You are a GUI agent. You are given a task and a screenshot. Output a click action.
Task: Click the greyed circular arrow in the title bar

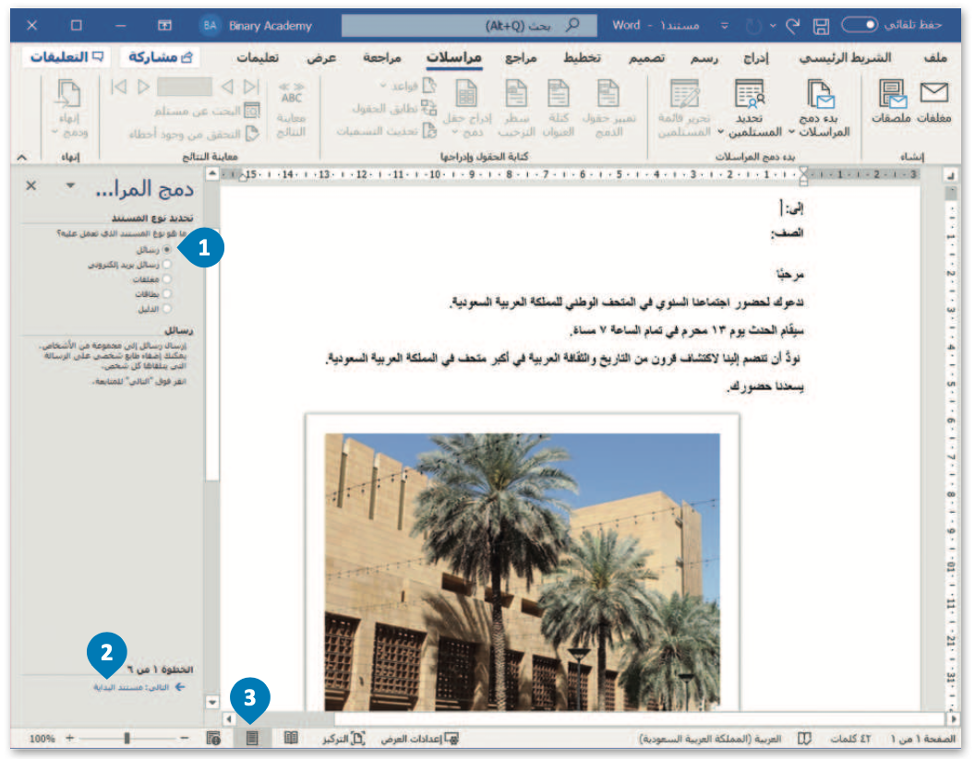pyautogui.click(x=753, y=26)
